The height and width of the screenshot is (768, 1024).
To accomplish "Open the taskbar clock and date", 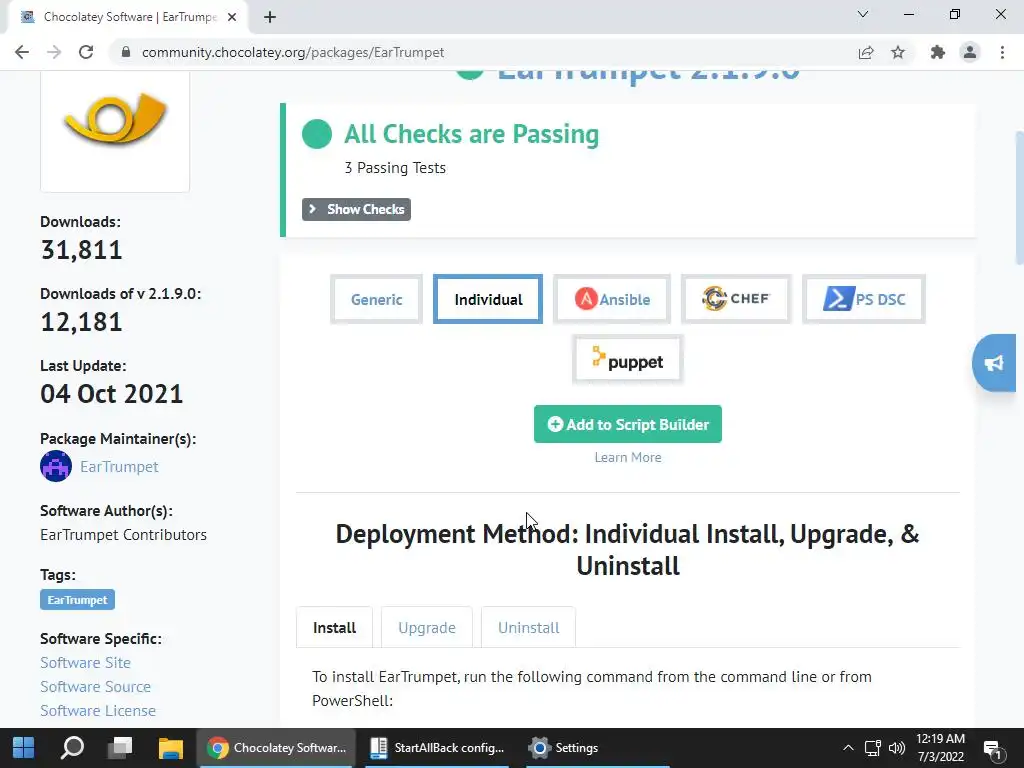I will click(x=940, y=748).
